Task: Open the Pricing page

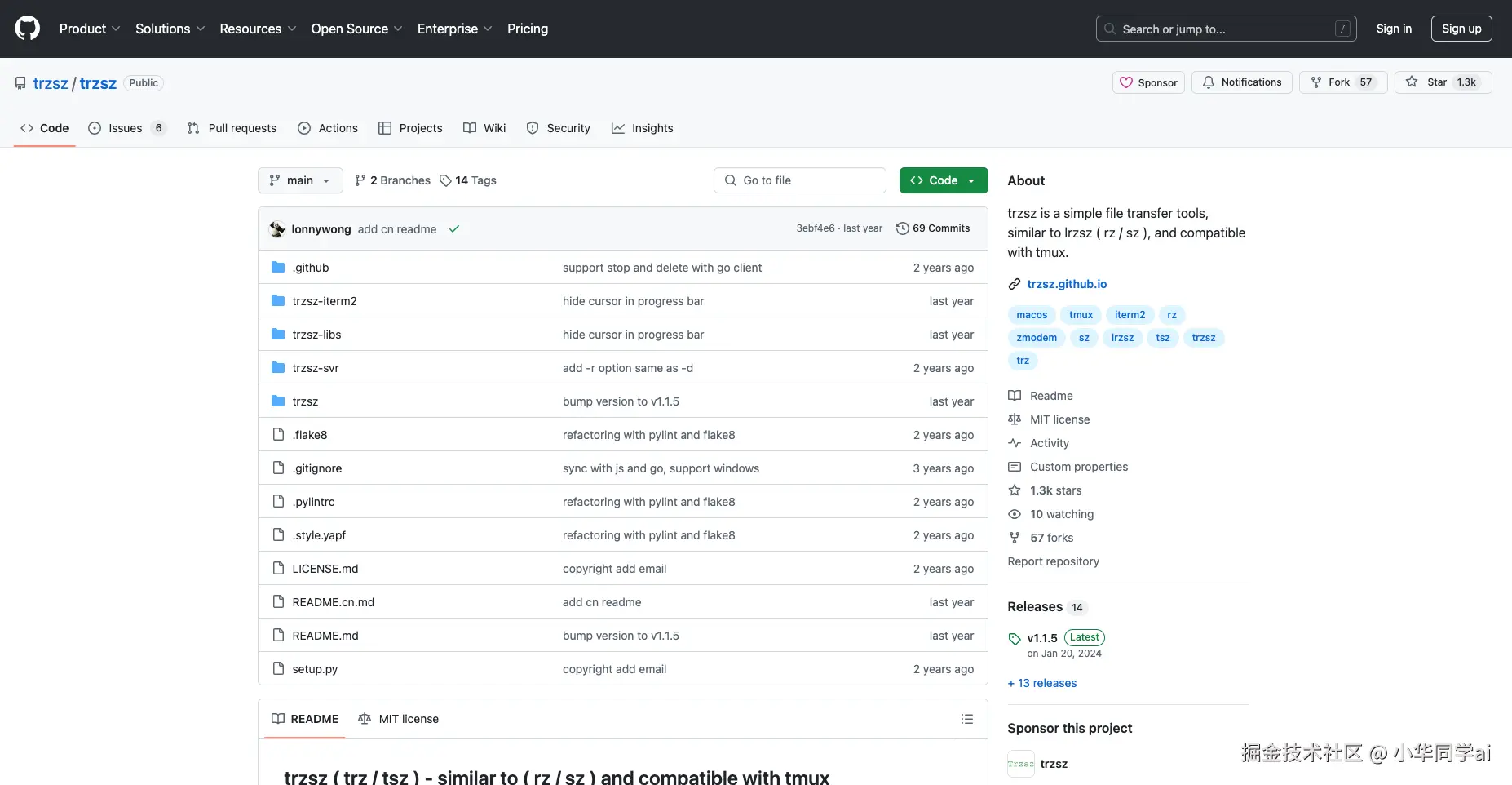Action: coord(528,29)
